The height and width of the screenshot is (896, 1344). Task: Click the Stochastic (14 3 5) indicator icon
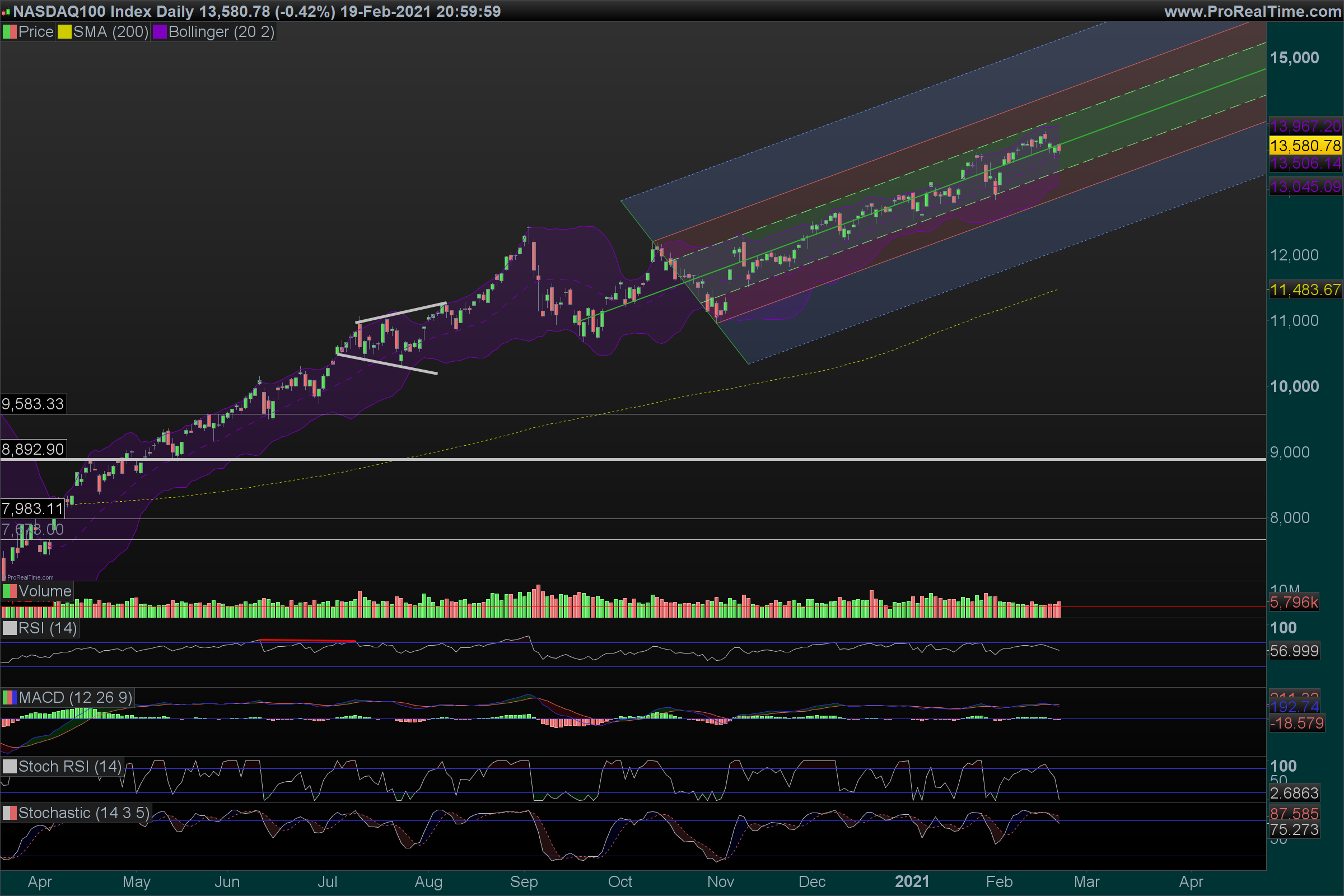[x=9, y=813]
